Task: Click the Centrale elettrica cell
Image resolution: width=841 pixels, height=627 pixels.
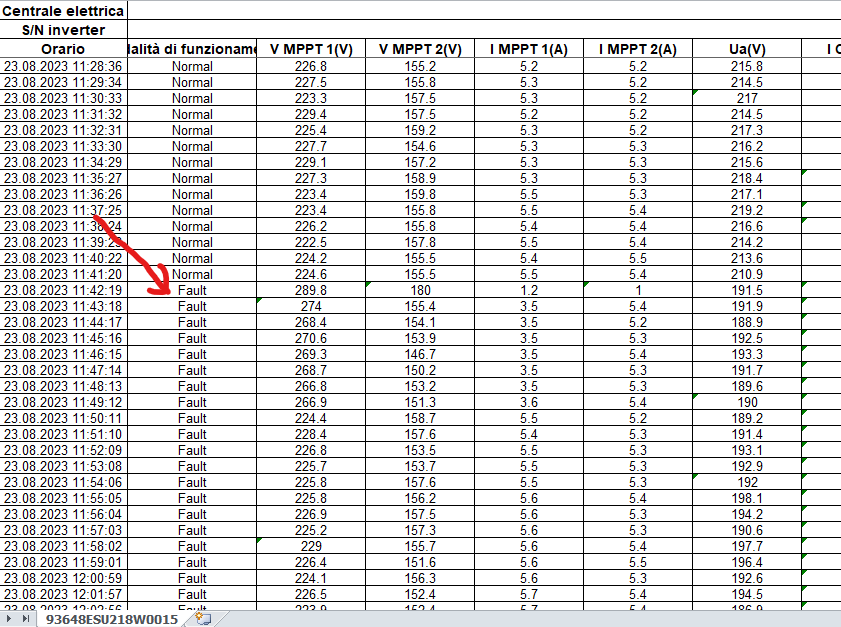Action: pos(63,11)
